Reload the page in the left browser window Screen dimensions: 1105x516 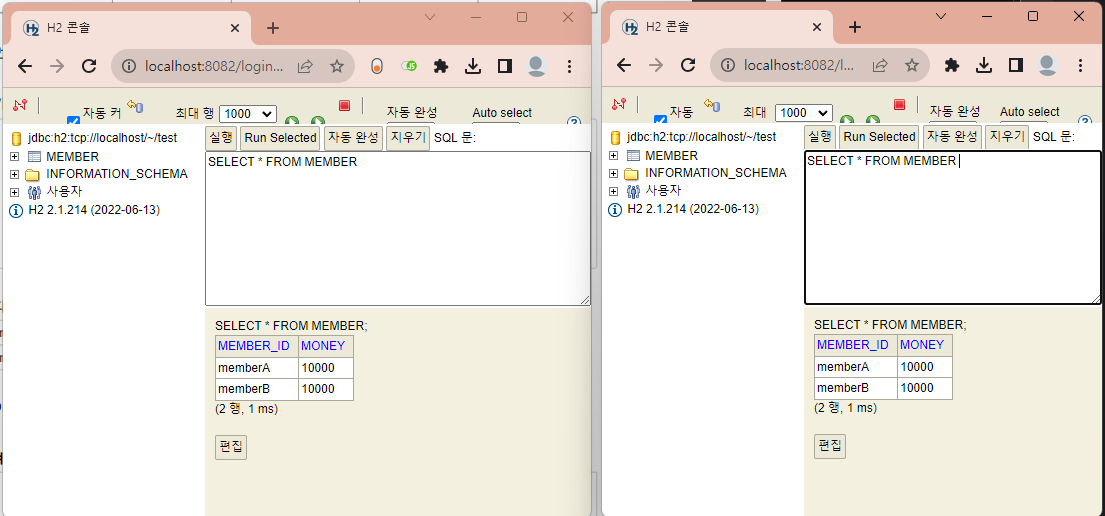click(x=89, y=66)
